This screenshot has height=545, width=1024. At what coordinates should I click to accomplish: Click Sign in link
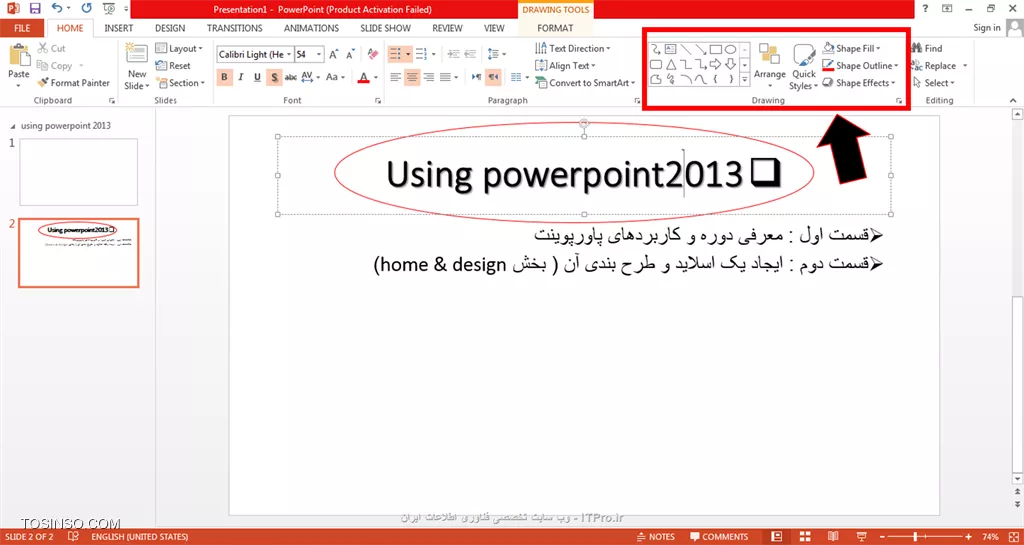(987, 28)
